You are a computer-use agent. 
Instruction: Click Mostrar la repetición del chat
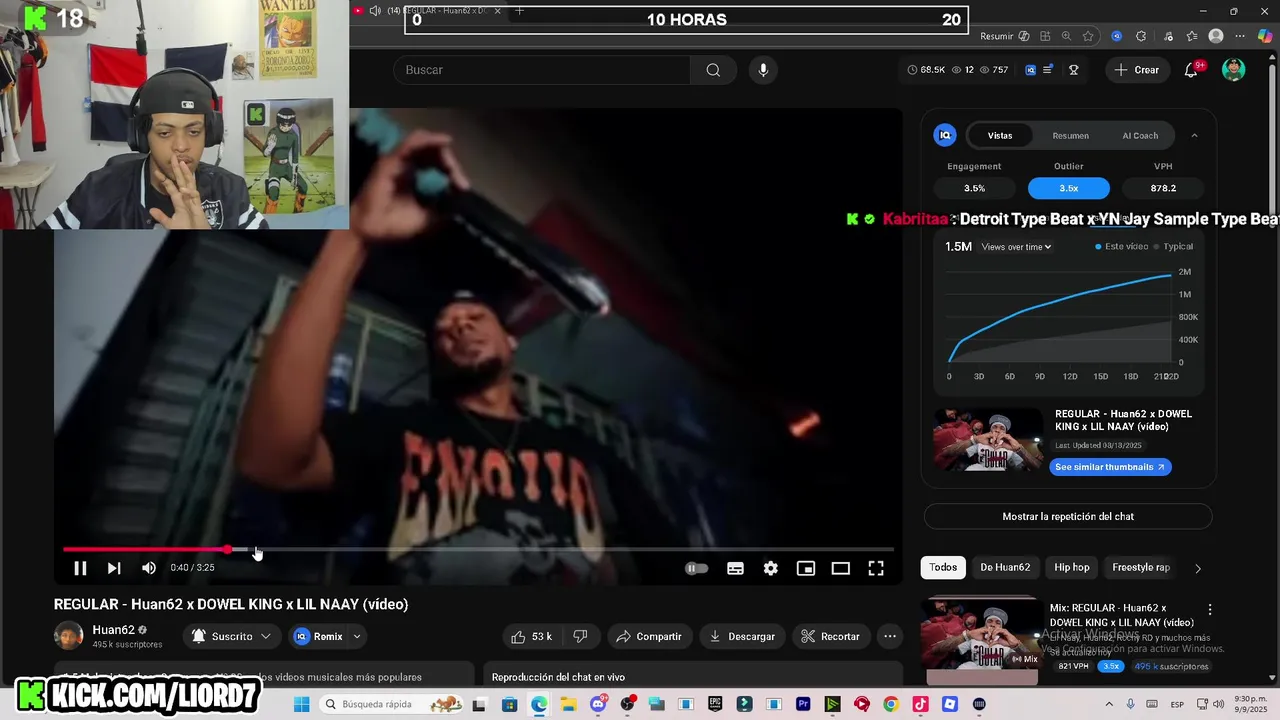click(x=1068, y=516)
